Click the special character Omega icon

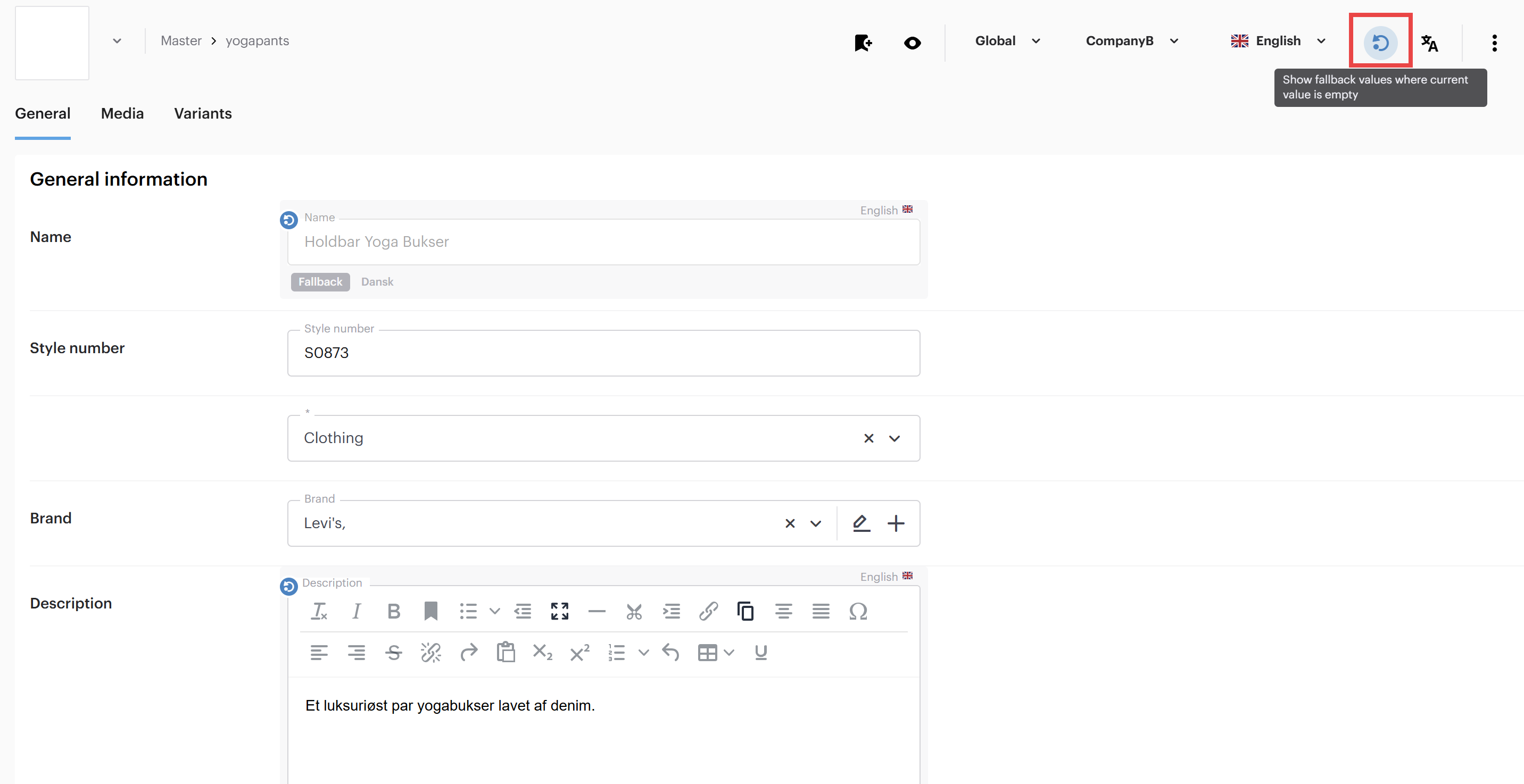tap(858, 611)
